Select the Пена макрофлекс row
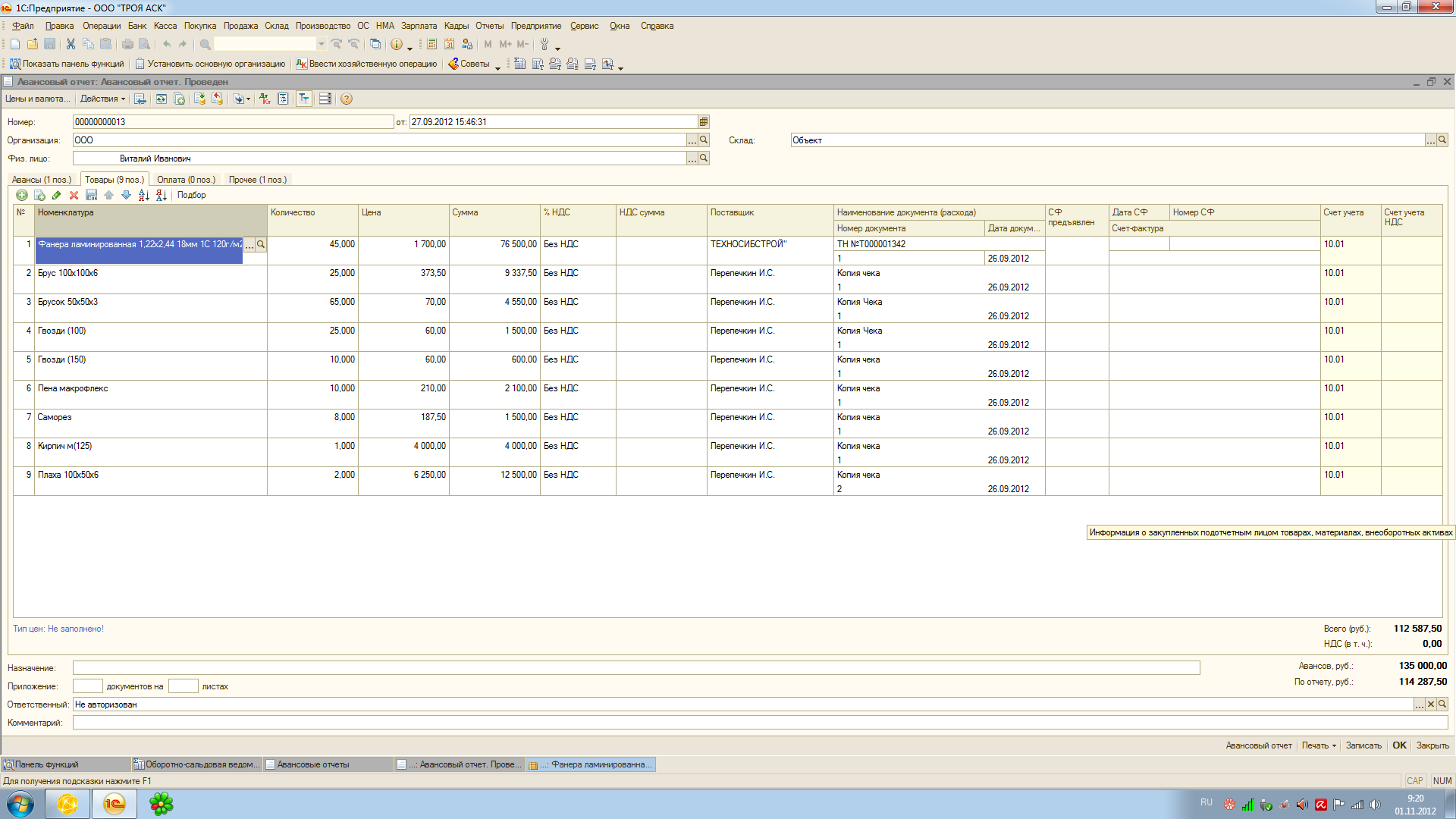Image resolution: width=1456 pixels, height=819 pixels. [727, 395]
